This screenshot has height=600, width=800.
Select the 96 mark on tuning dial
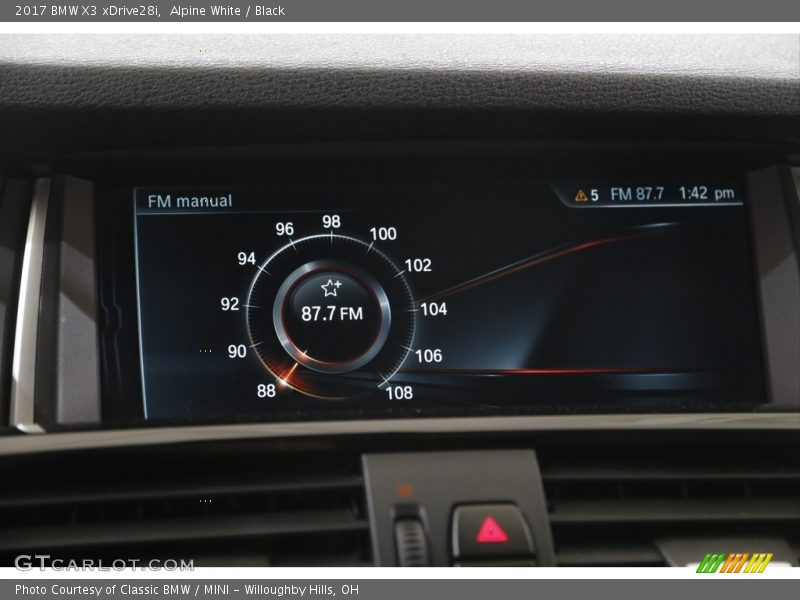click(x=284, y=229)
